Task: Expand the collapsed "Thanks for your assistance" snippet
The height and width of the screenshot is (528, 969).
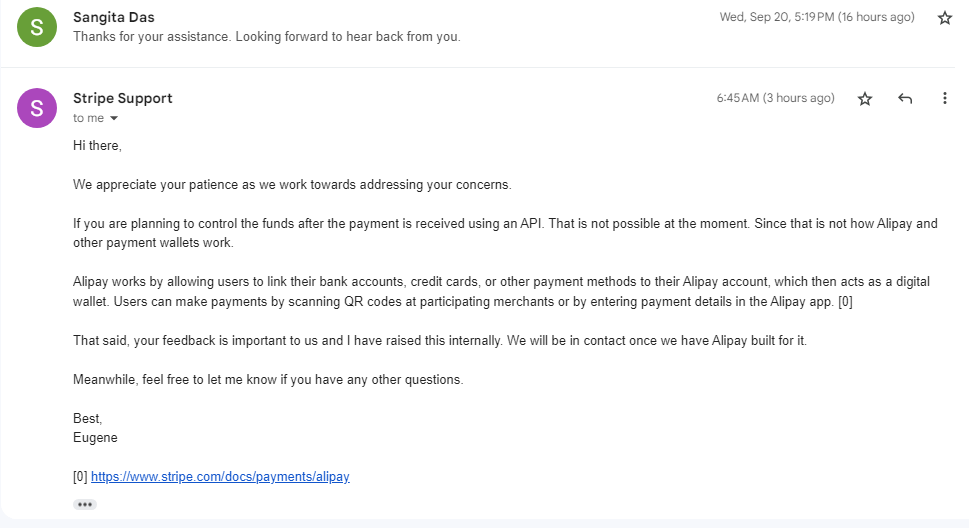Action: [266, 36]
